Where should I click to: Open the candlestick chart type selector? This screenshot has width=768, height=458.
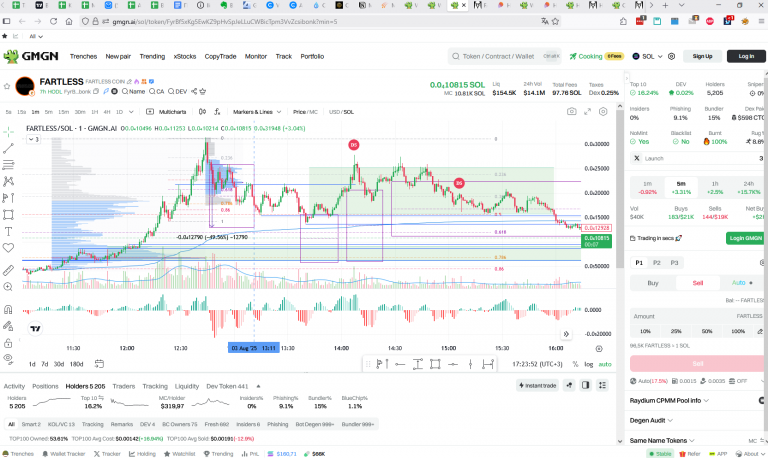(x=202, y=112)
